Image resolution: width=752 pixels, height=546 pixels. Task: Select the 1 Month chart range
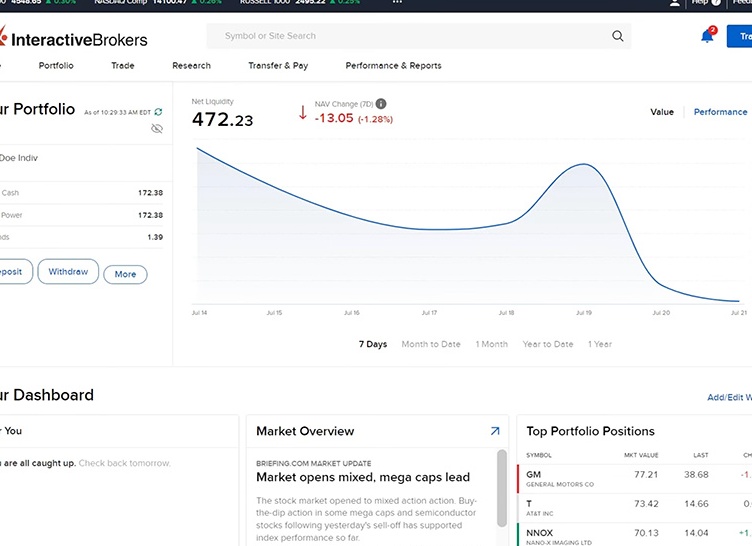point(492,344)
